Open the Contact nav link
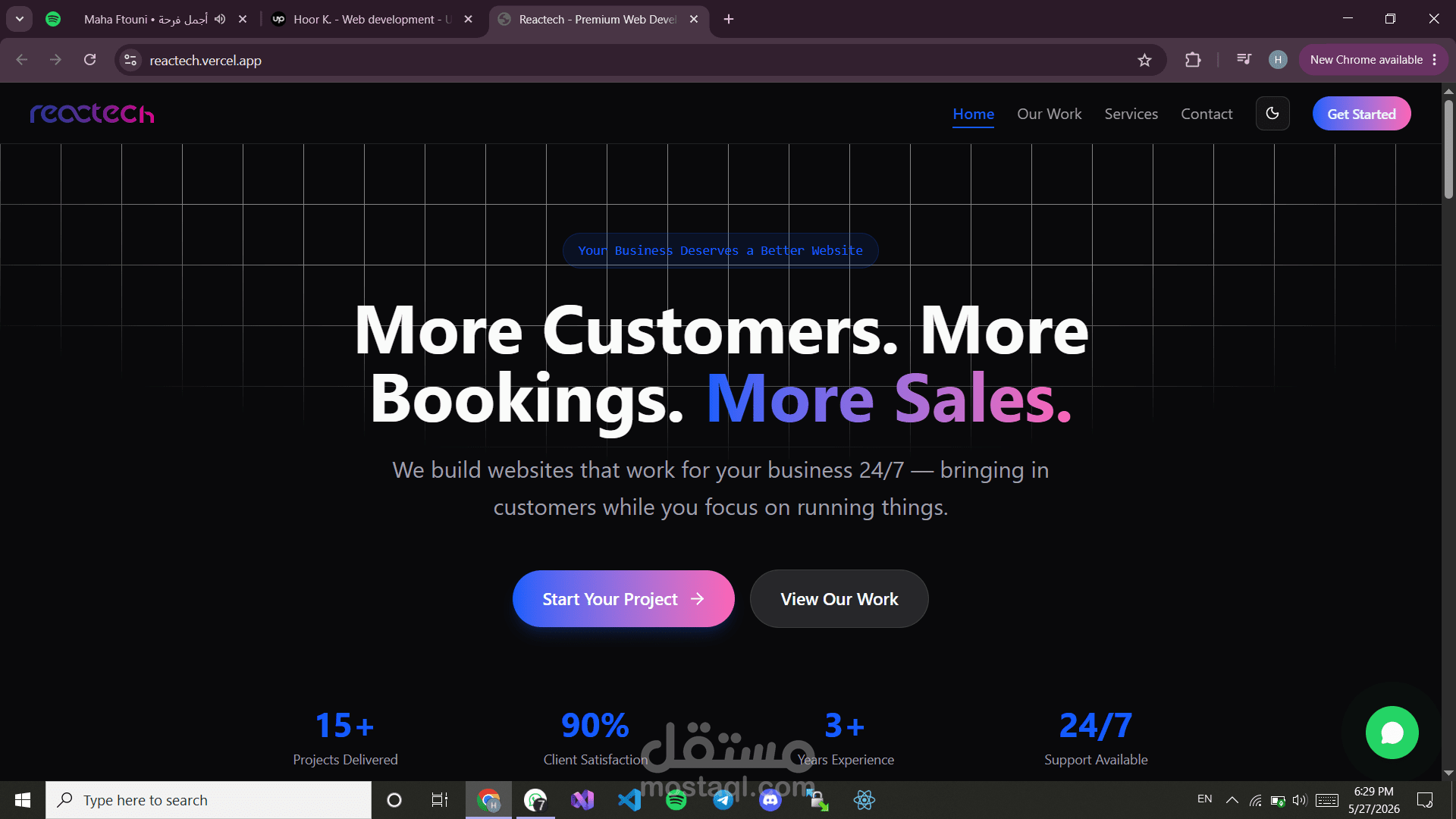The width and height of the screenshot is (1456, 819). (x=1207, y=114)
